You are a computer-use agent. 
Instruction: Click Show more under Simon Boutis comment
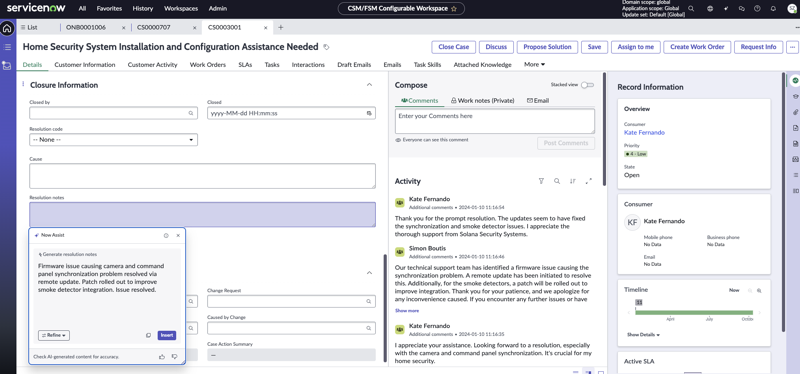(x=407, y=310)
